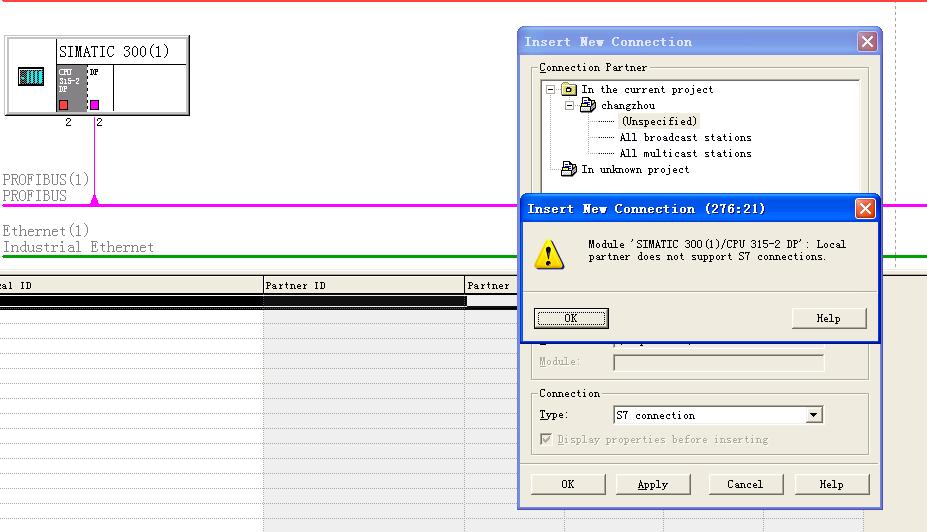Toggle 'Display properties before inserting' checkbox

coord(546,439)
